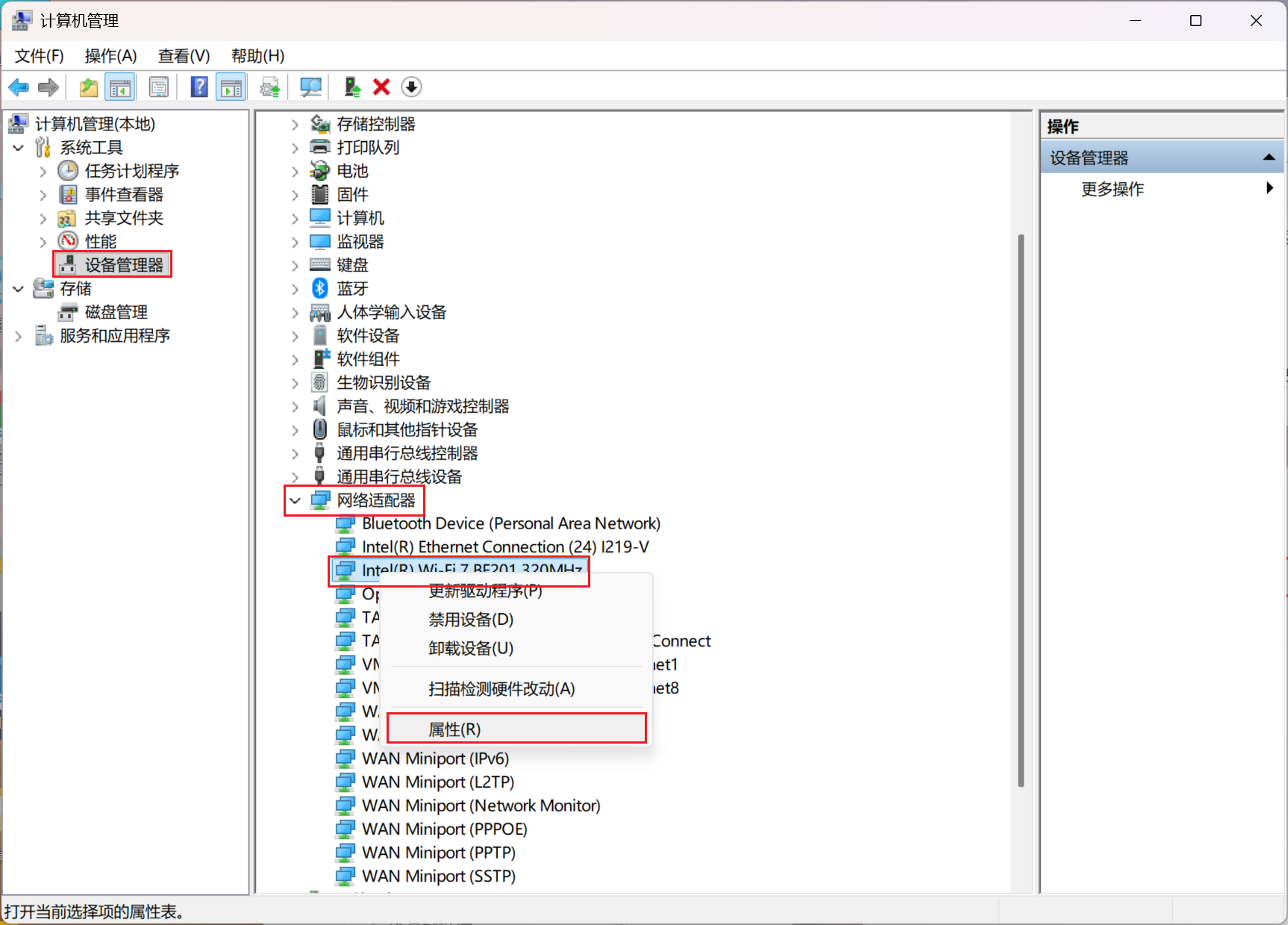Collapse the 网络适配器 category
This screenshot has width=1288, height=925.
click(296, 500)
